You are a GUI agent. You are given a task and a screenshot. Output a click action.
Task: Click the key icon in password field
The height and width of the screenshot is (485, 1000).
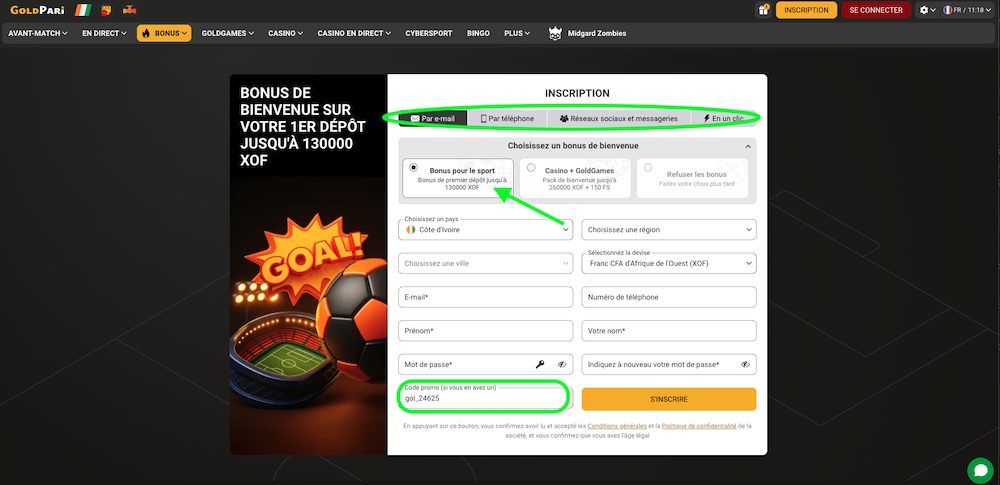[540, 364]
